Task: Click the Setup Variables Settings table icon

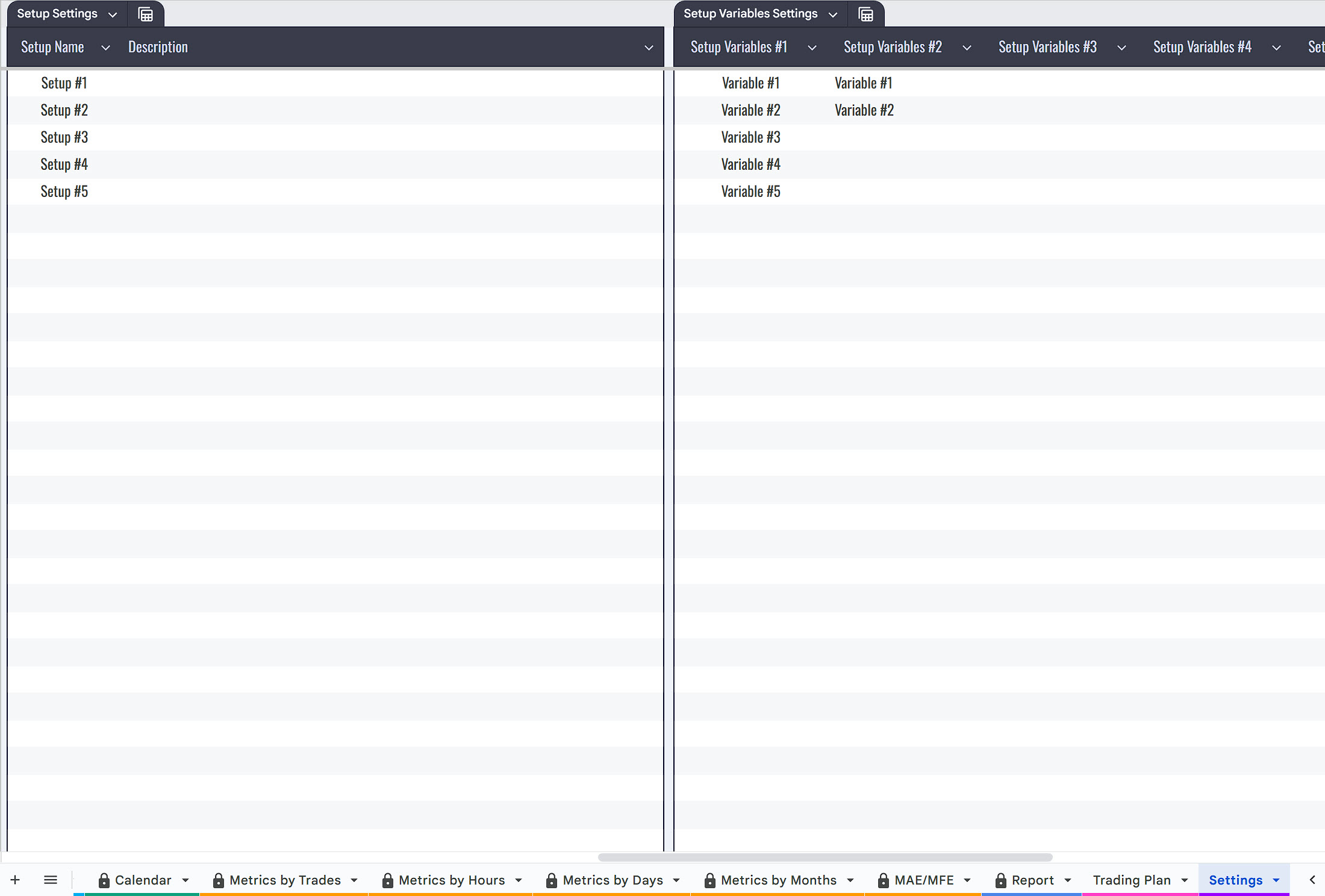Action: point(865,14)
